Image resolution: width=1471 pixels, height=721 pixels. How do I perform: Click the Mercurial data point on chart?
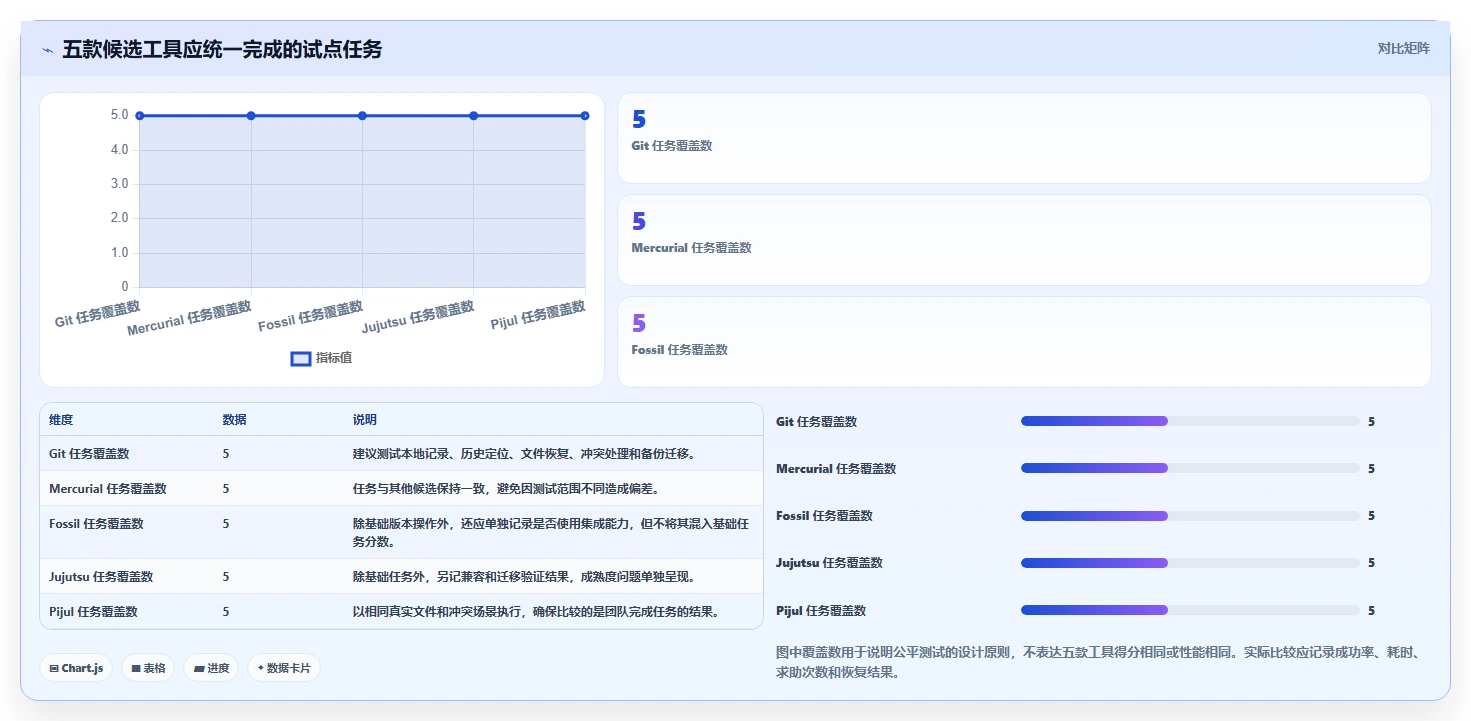coord(251,116)
